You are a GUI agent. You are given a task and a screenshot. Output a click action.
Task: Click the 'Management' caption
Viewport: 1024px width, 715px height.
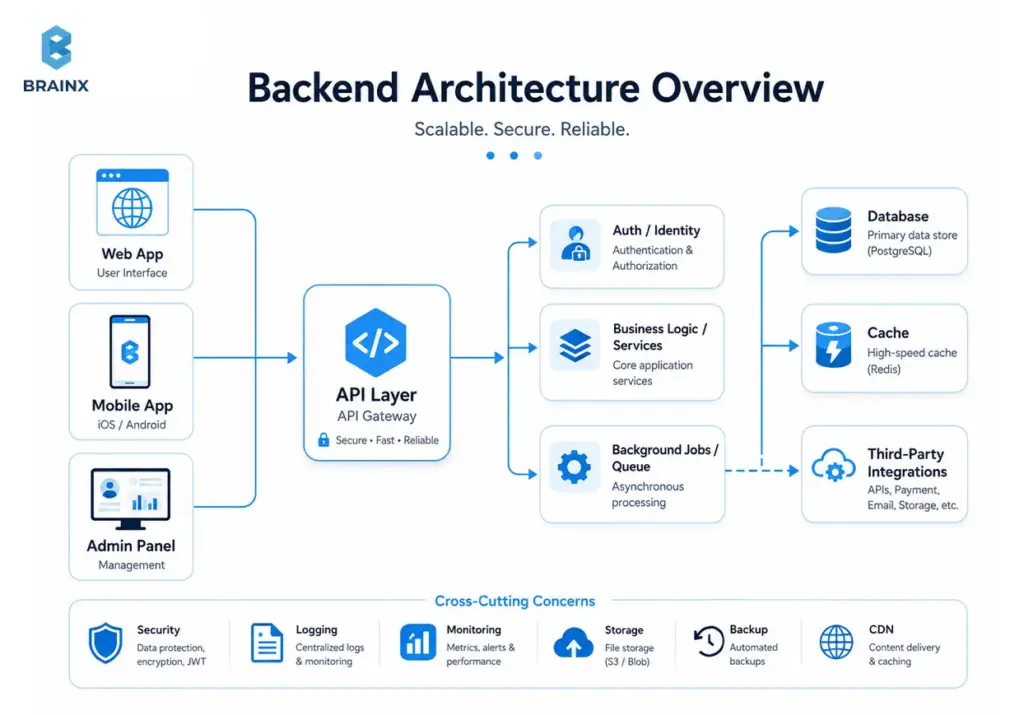point(131,565)
